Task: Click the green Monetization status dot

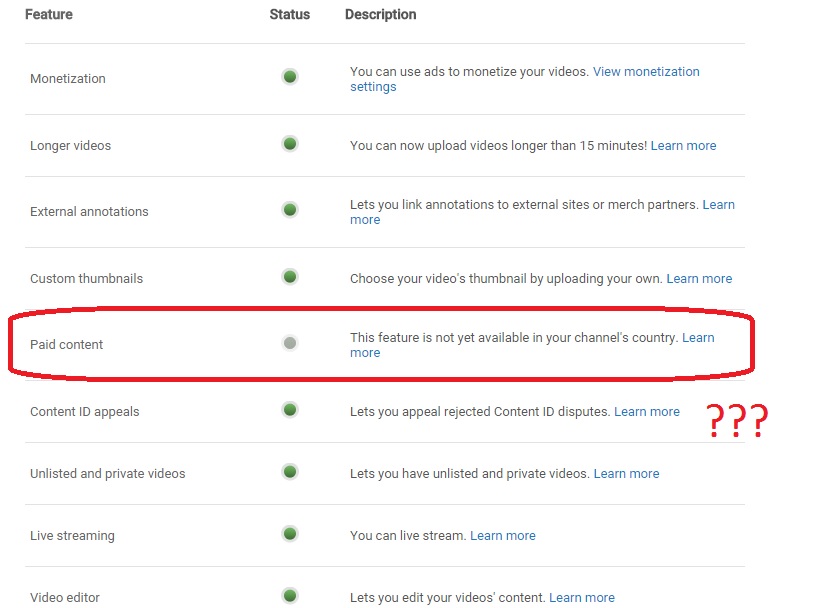Action: pyautogui.click(x=290, y=77)
